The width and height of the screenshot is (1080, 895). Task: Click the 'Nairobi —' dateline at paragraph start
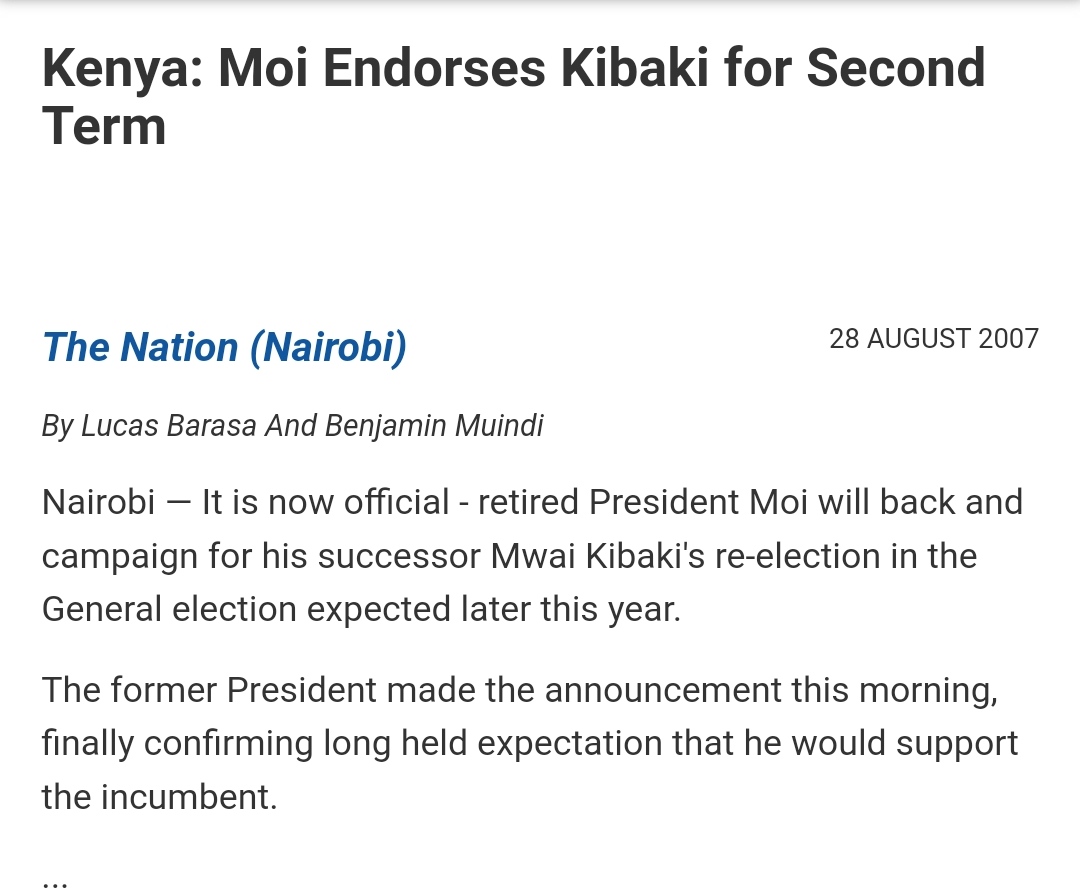coord(116,502)
